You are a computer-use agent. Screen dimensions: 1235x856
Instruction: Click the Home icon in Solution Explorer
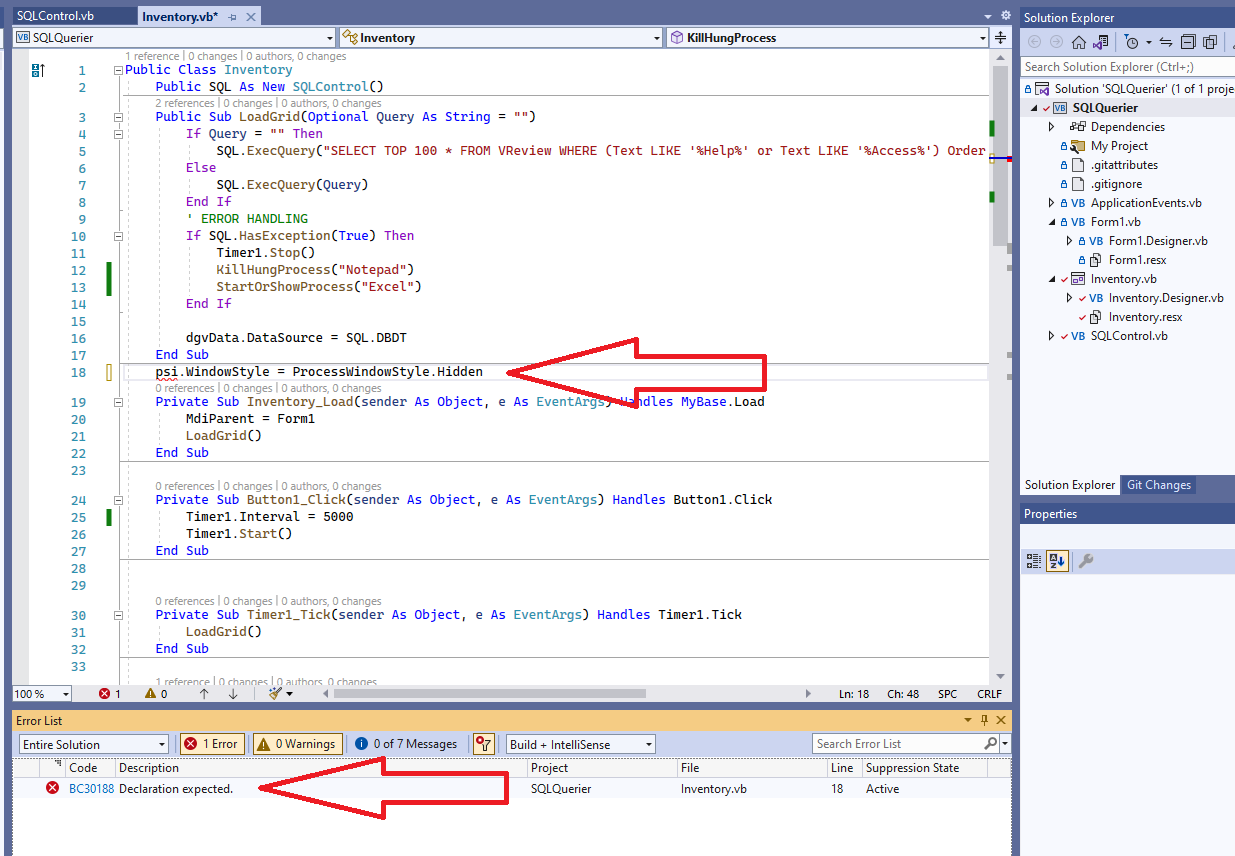(x=1079, y=42)
